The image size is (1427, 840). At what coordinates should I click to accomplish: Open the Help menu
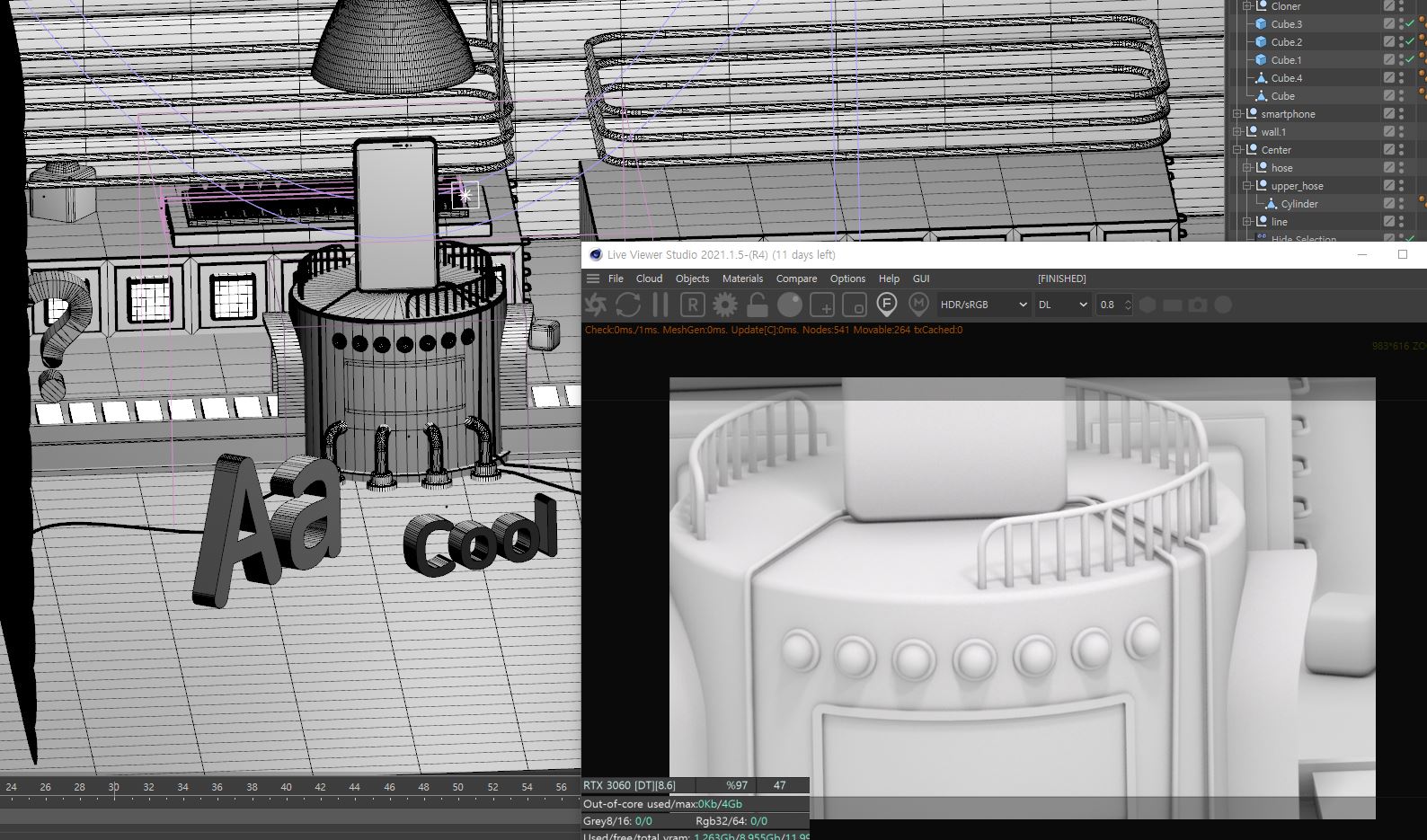coord(889,279)
